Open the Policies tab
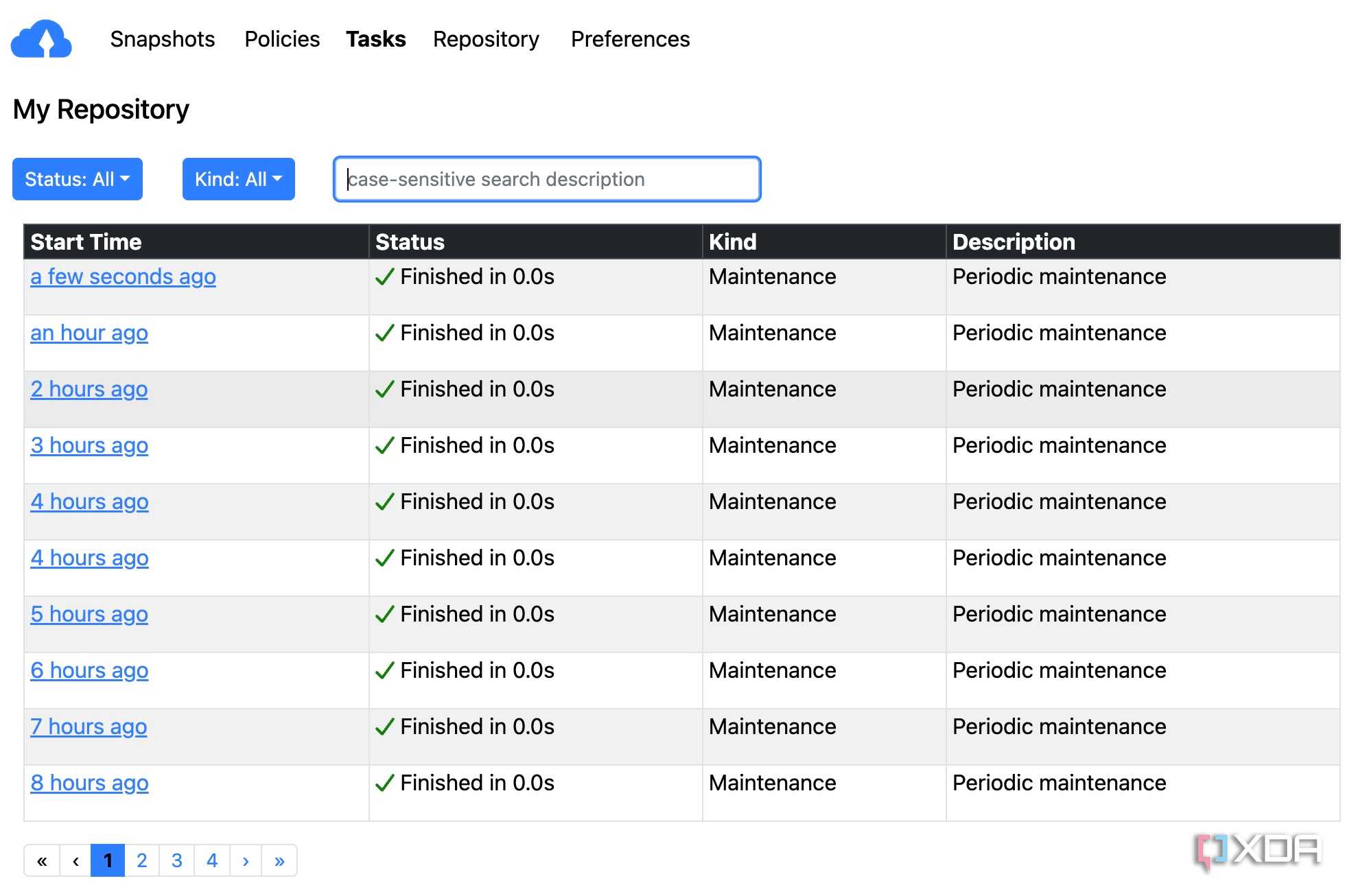1345x896 pixels. (x=282, y=39)
